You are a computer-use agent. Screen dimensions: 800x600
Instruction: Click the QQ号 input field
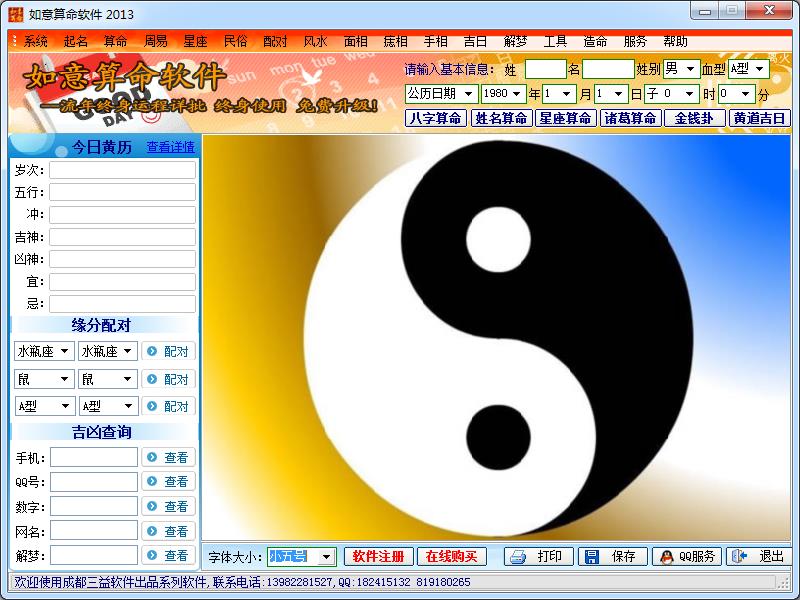(94, 482)
